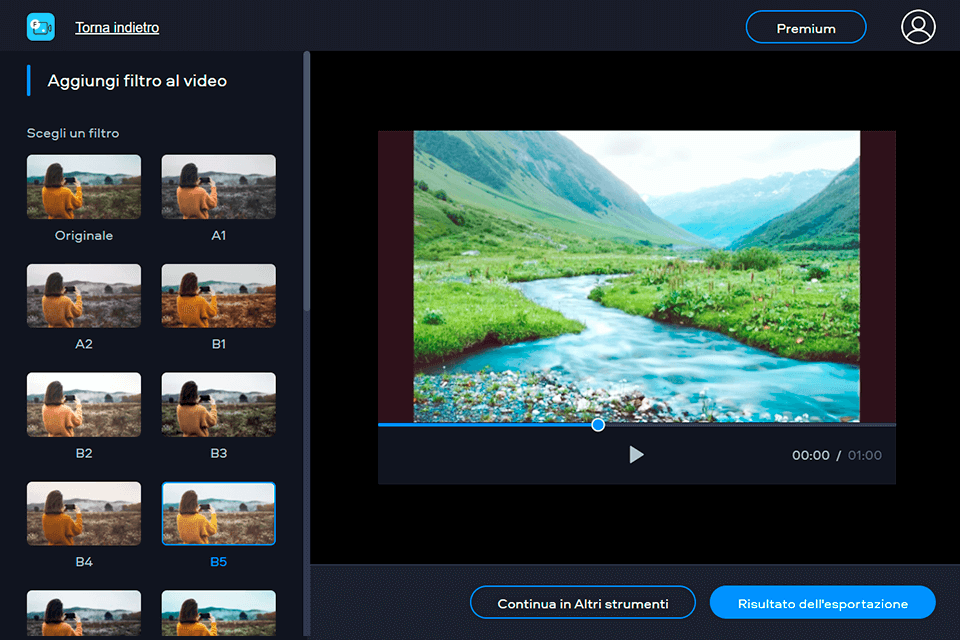Viewport: 960px width, 640px height.
Task: Click Continua in Altri strumenti
Action: click(x=583, y=602)
